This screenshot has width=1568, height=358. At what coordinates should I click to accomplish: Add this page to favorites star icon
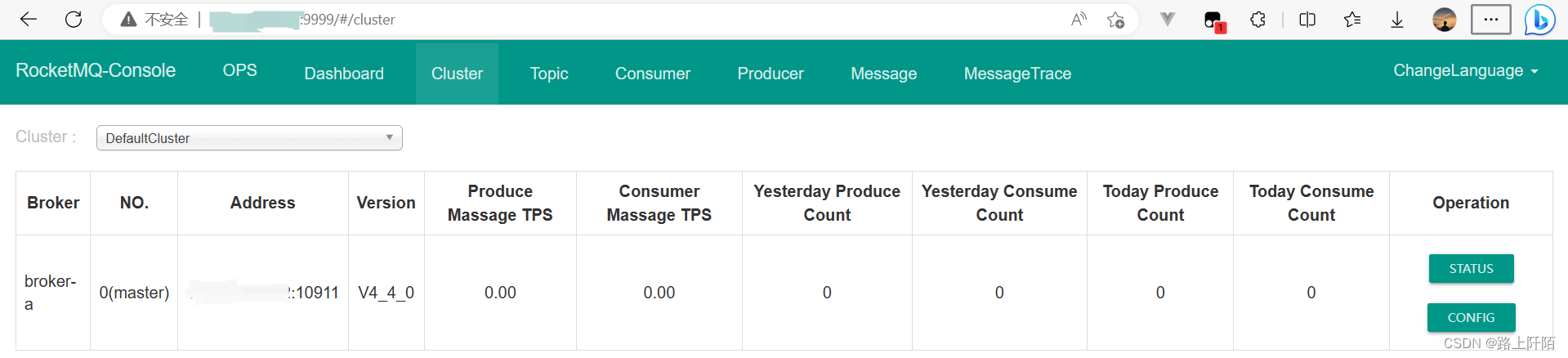(x=1116, y=20)
